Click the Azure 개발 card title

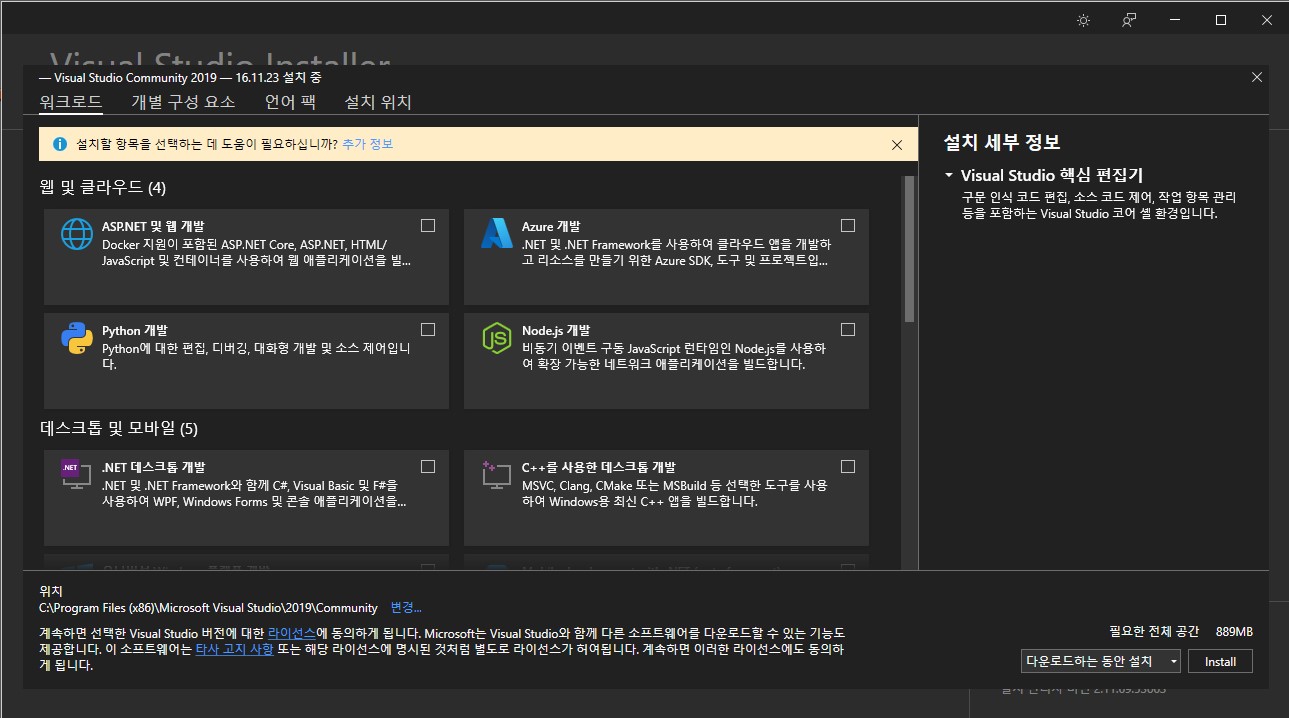(x=551, y=227)
